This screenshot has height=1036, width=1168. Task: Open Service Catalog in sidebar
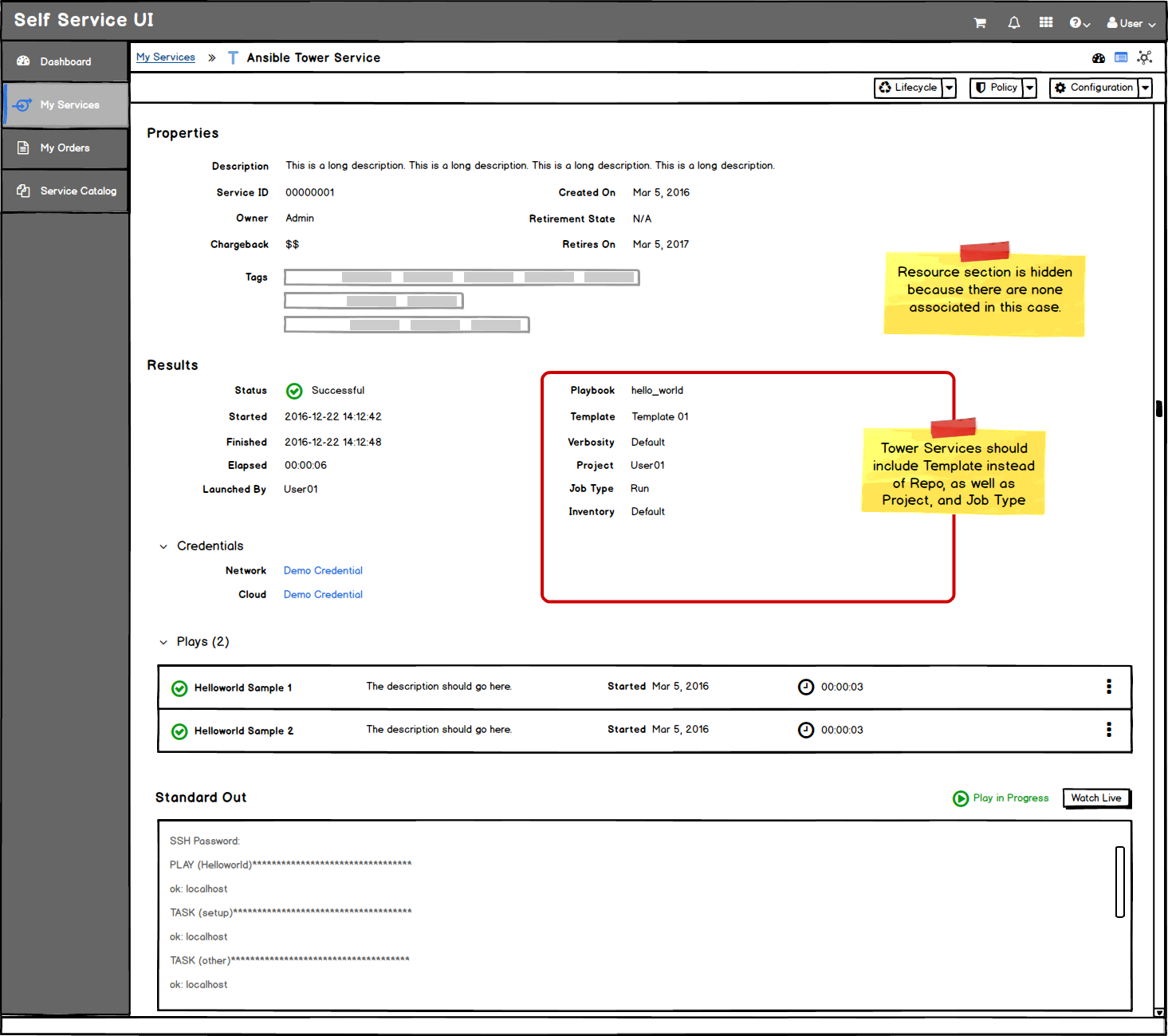[65, 191]
